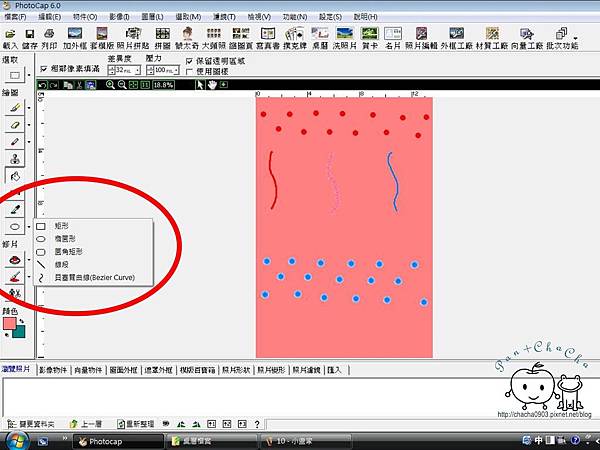
Task: Open the 照片編輯 (Photo edit) tool
Action: click(x=421, y=38)
